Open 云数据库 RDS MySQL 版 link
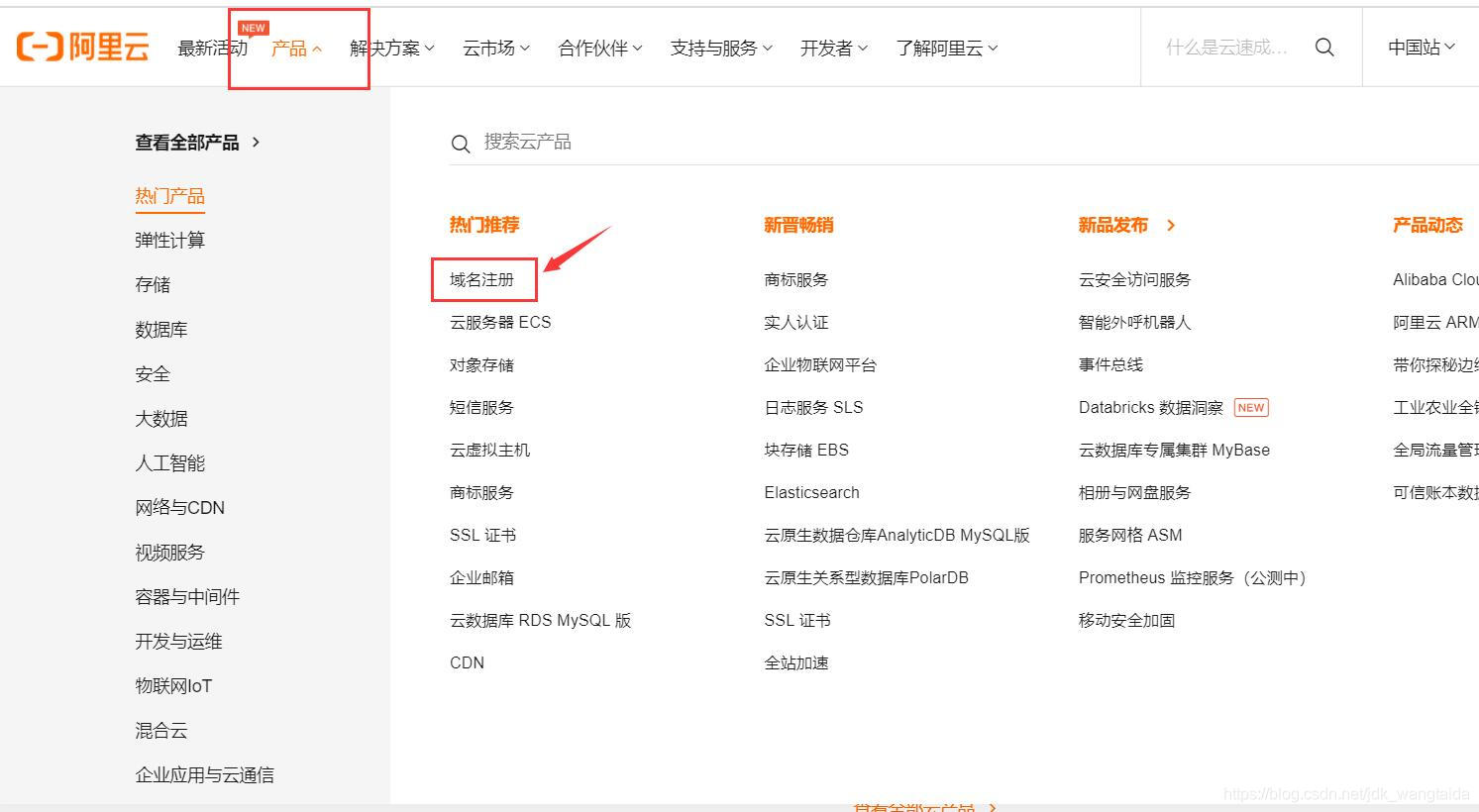The width and height of the screenshot is (1479, 812). tap(540, 620)
